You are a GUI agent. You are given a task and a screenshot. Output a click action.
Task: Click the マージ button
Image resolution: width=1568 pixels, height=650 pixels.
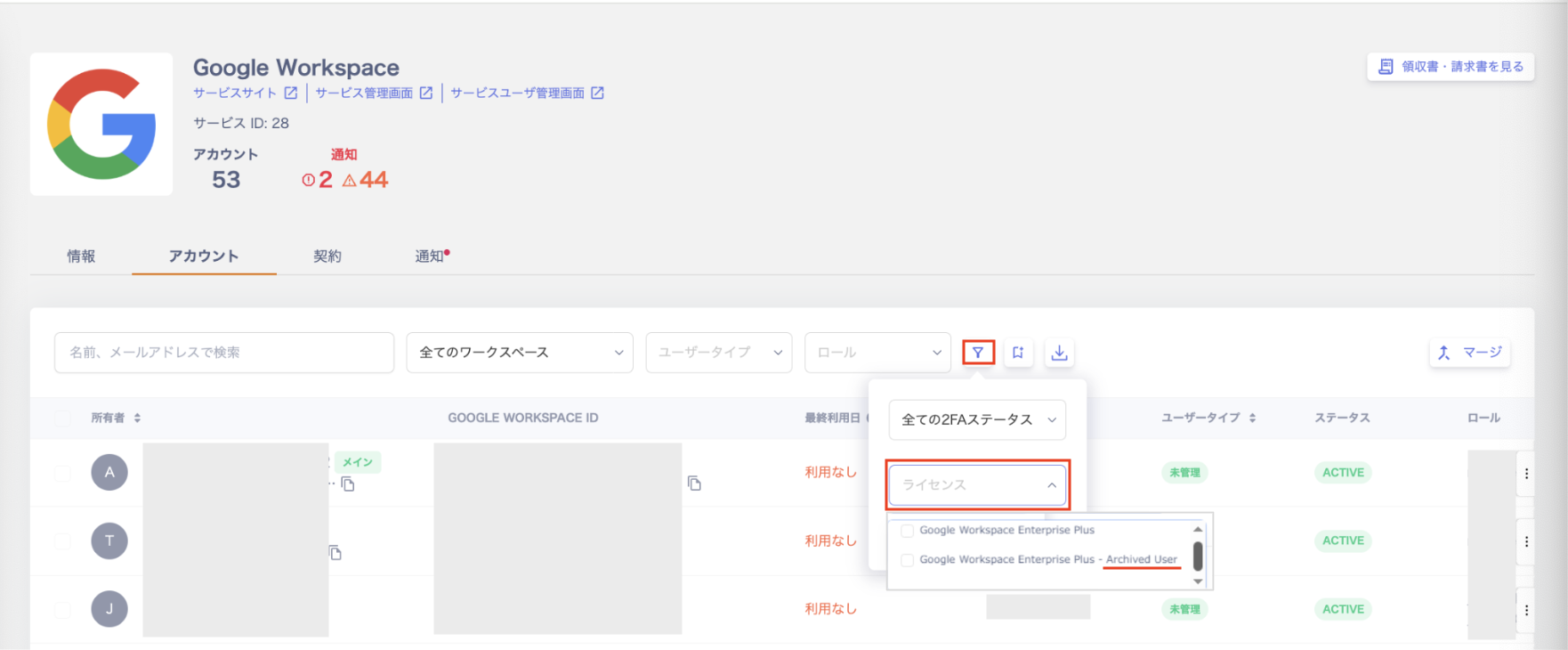(x=1469, y=353)
